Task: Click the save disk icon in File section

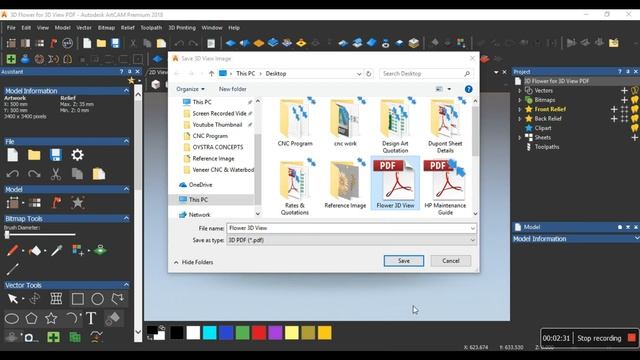Action: coord(56,155)
